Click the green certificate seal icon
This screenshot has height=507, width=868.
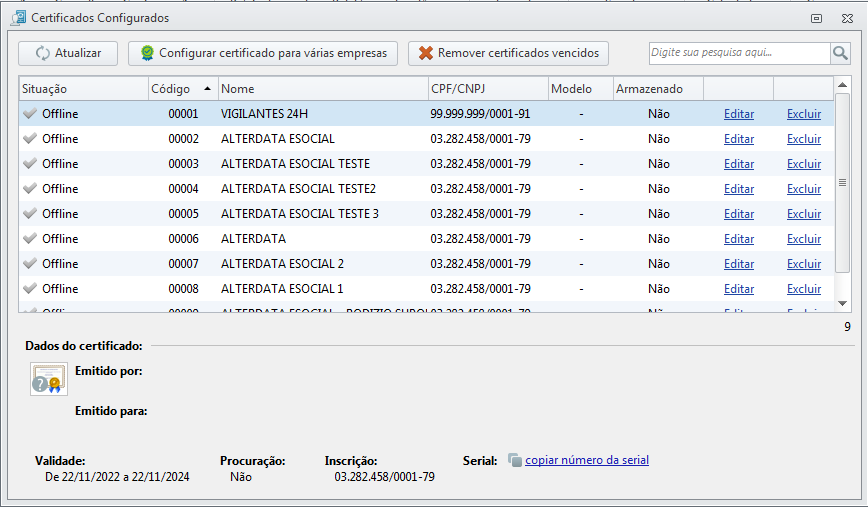[147, 53]
